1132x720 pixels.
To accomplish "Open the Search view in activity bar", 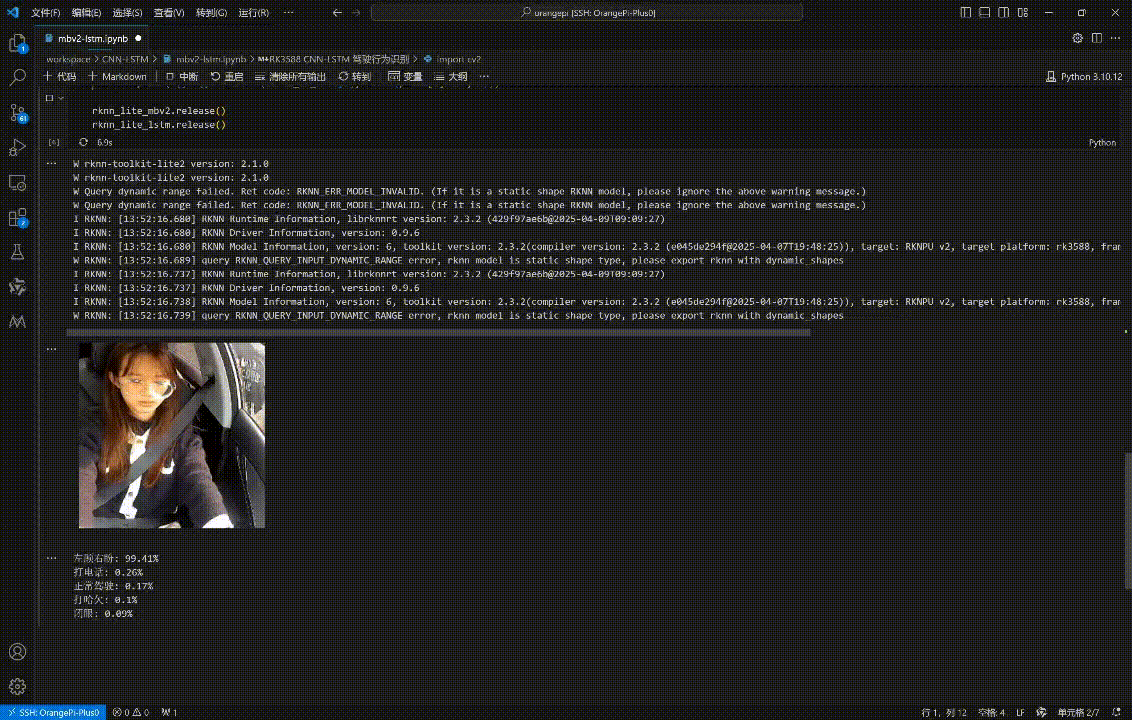I will pyautogui.click(x=17, y=77).
